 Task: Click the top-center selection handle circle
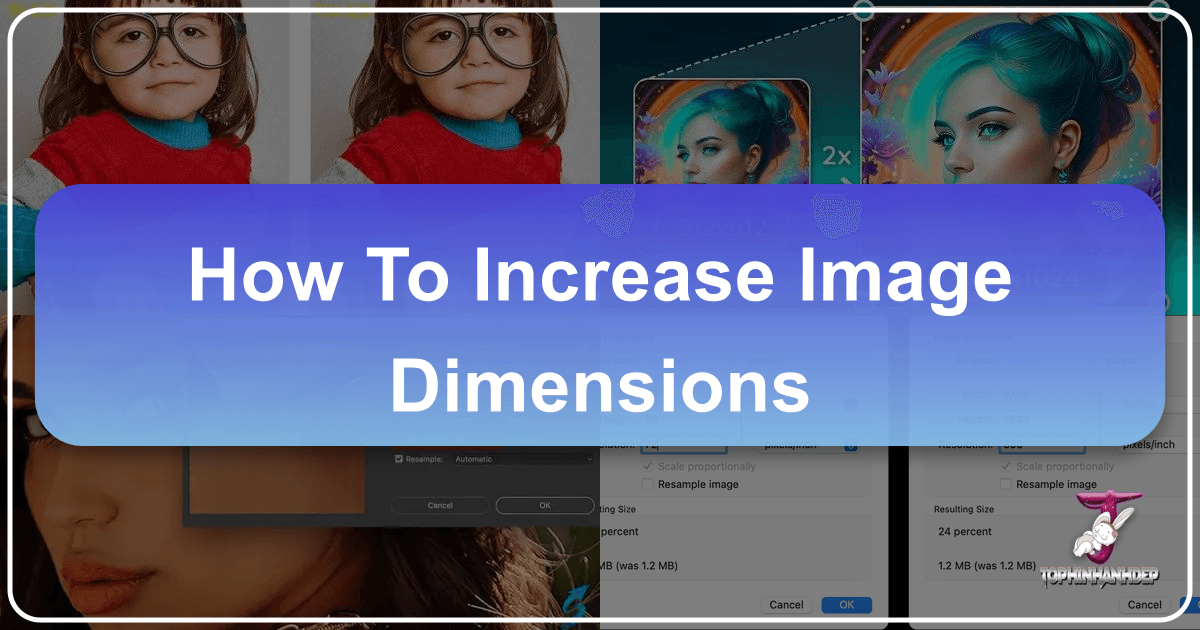(862, 10)
